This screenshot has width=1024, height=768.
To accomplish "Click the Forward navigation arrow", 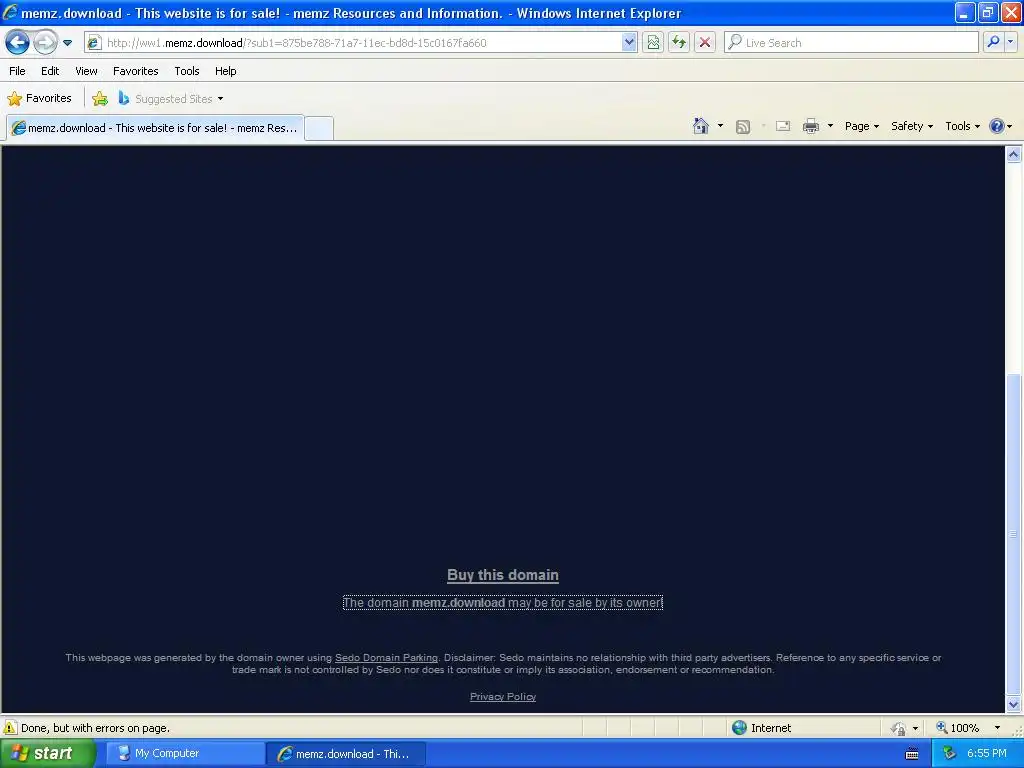I will [44, 43].
